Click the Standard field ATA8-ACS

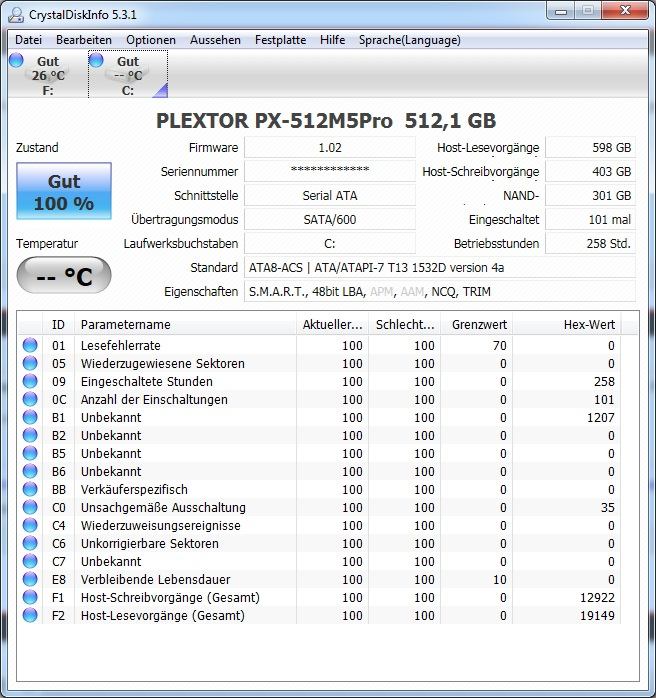click(440, 268)
